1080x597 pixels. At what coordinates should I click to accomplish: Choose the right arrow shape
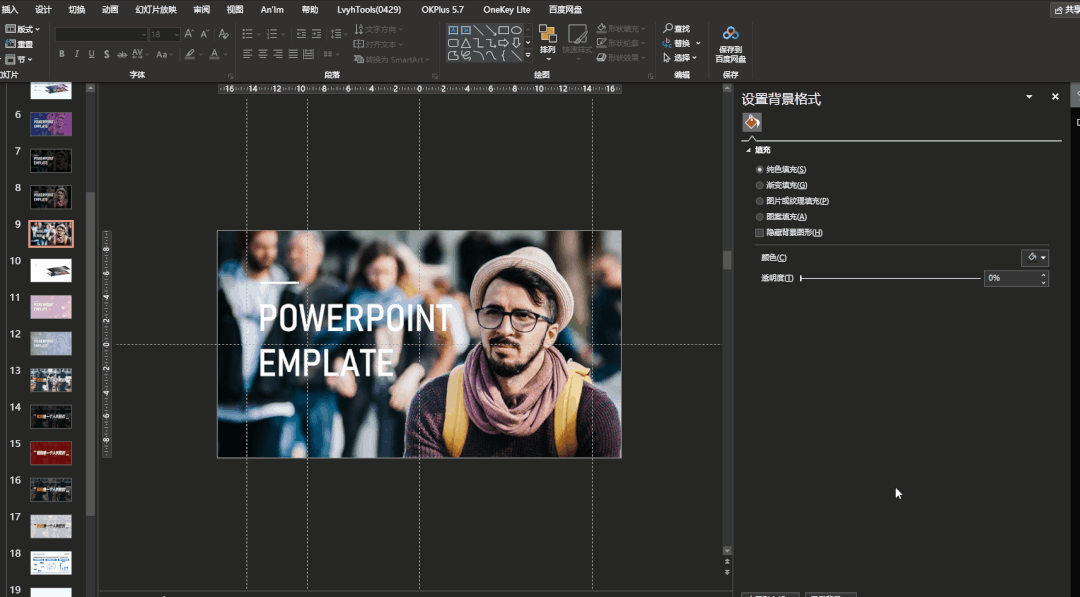point(503,43)
